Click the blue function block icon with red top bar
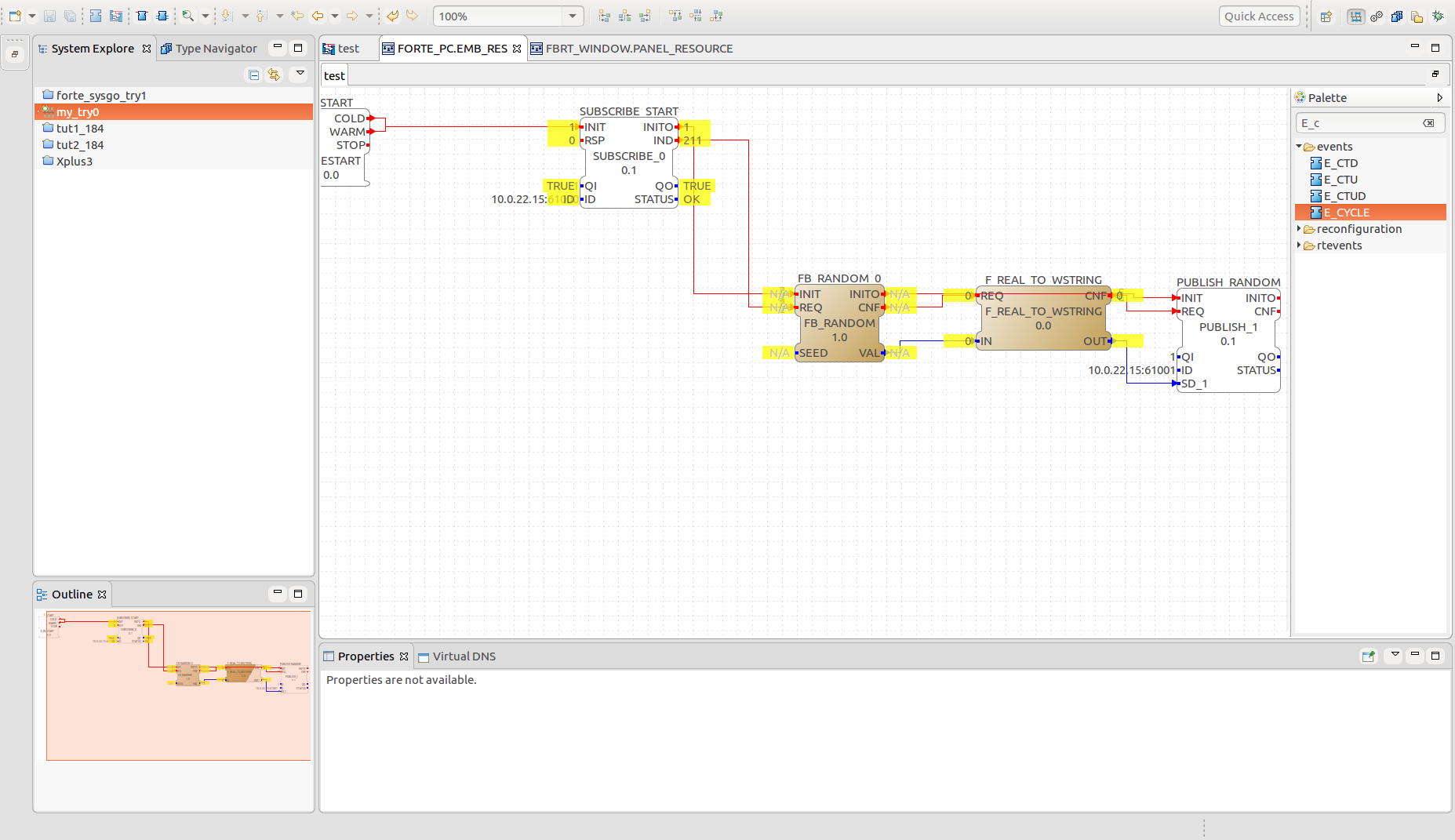This screenshot has height=840, width=1455. pyautogui.click(x=142, y=16)
